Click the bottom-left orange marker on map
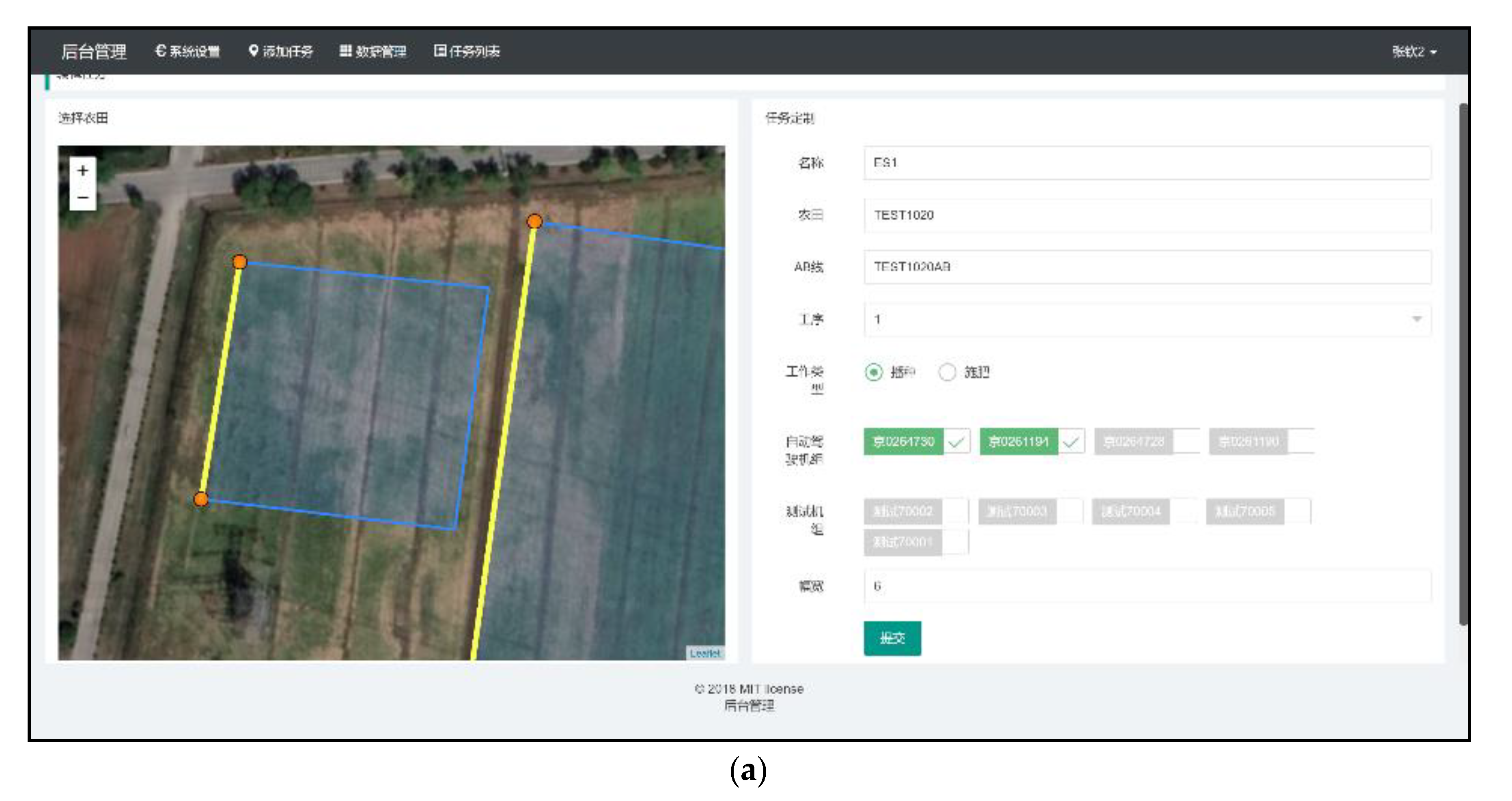The width and height of the screenshot is (1512, 801). point(201,500)
